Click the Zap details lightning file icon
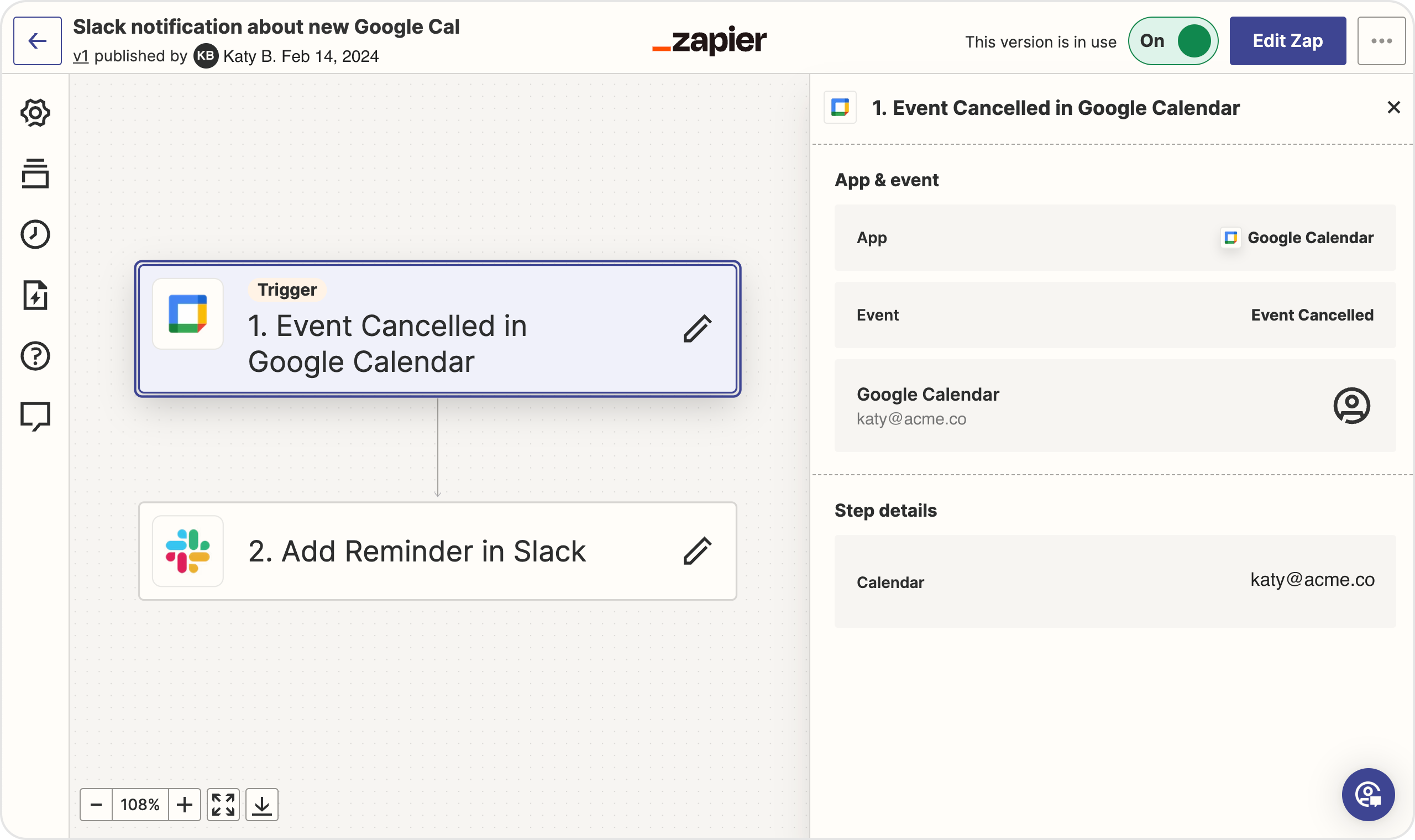The image size is (1415, 840). pyautogui.click(x=35, y=295)
